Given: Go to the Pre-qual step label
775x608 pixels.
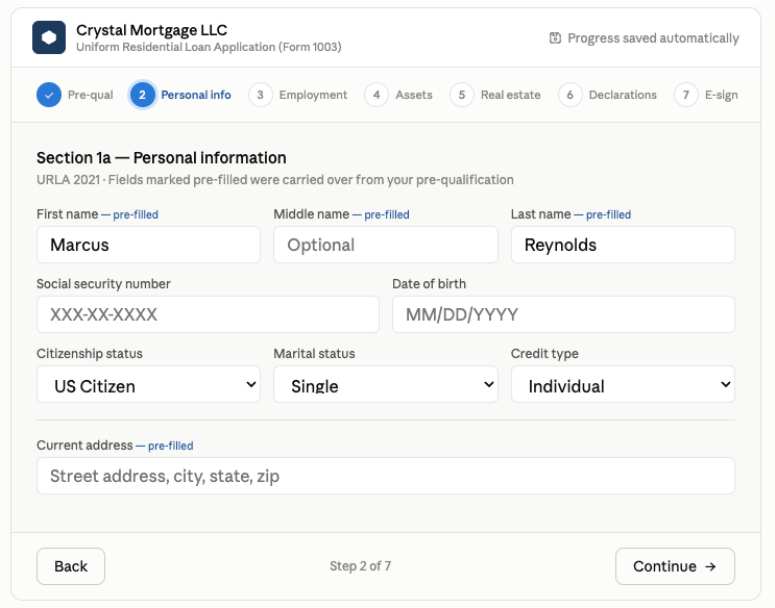Looking at the screenshot, I should tap(90, 95).
